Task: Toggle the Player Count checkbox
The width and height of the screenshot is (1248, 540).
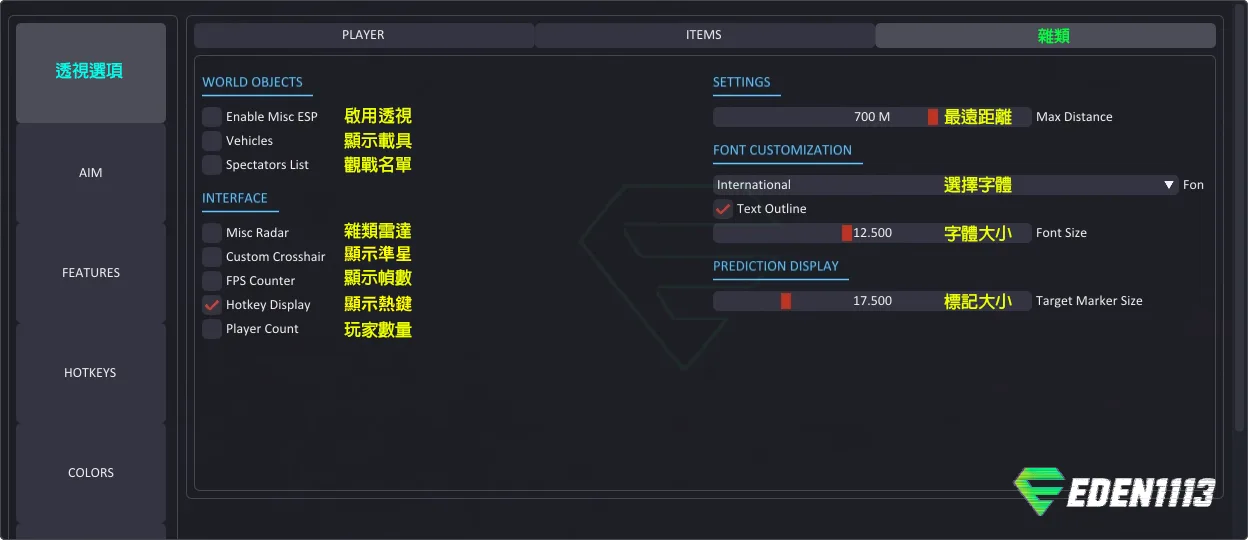Action: (212, 329)
